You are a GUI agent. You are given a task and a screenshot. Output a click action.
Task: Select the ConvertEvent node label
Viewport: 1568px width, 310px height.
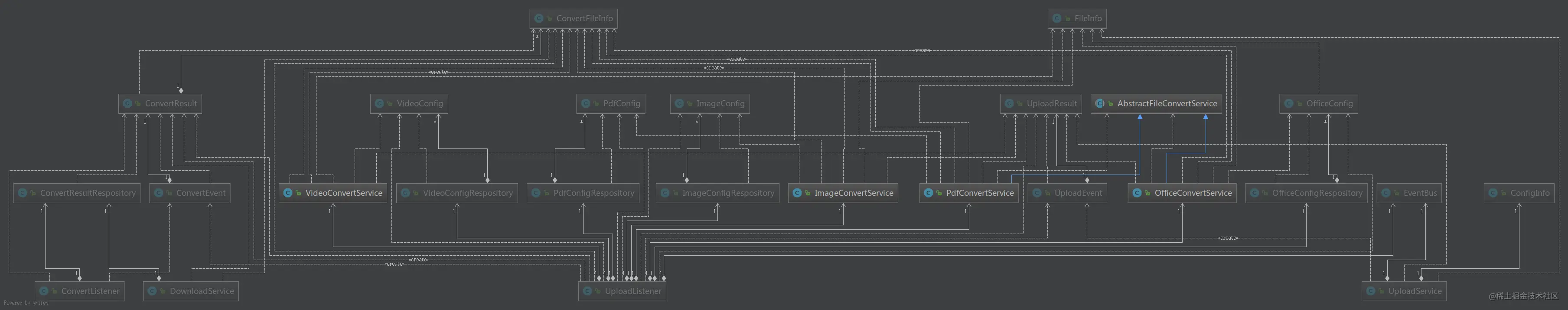(201, 193)
